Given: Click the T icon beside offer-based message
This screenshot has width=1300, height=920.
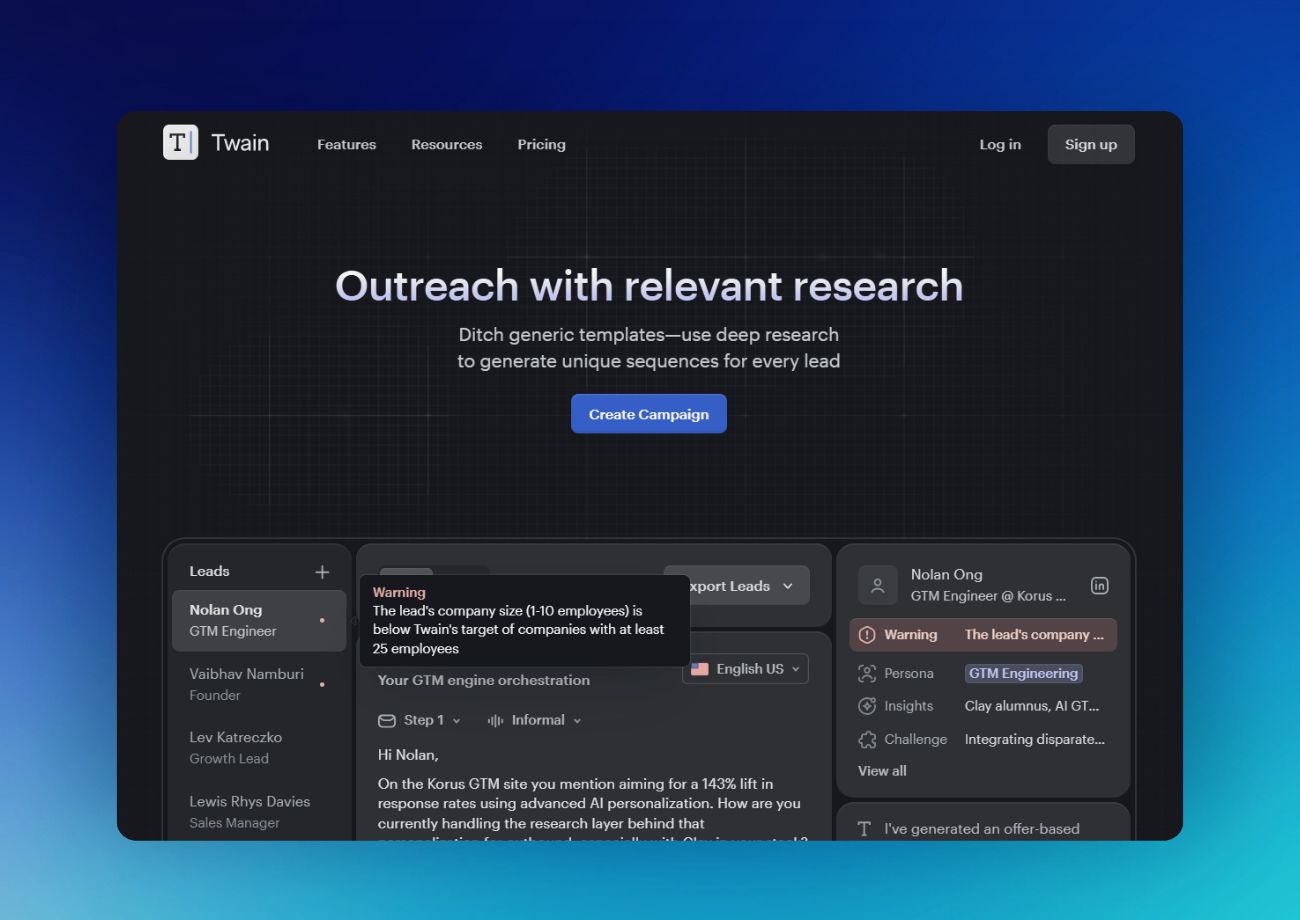Looking at the screenshot, I should point(865,829).
